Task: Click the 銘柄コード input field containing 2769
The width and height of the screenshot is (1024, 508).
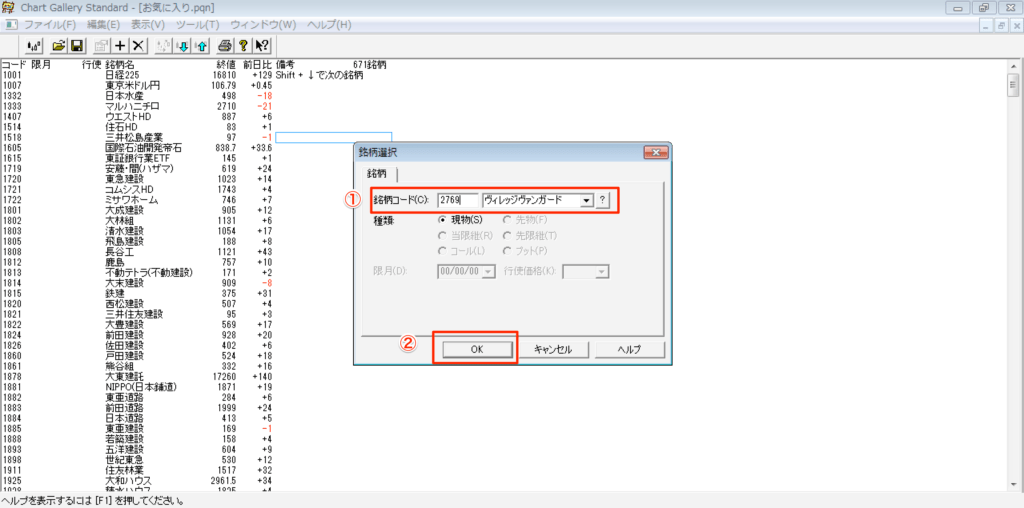Action: [459, 200]
